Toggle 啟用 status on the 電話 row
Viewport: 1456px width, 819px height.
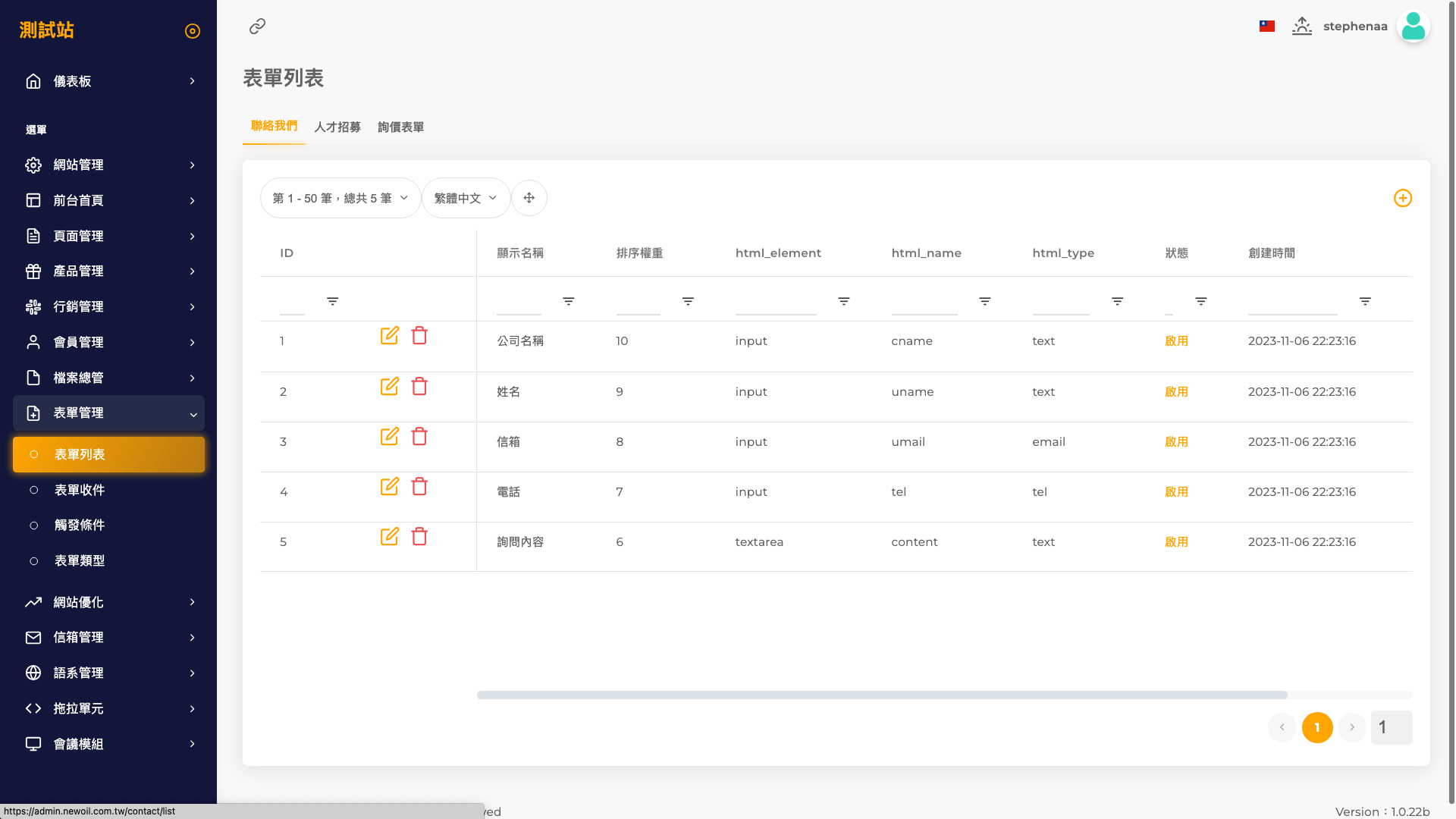(x=1176, y=491)
